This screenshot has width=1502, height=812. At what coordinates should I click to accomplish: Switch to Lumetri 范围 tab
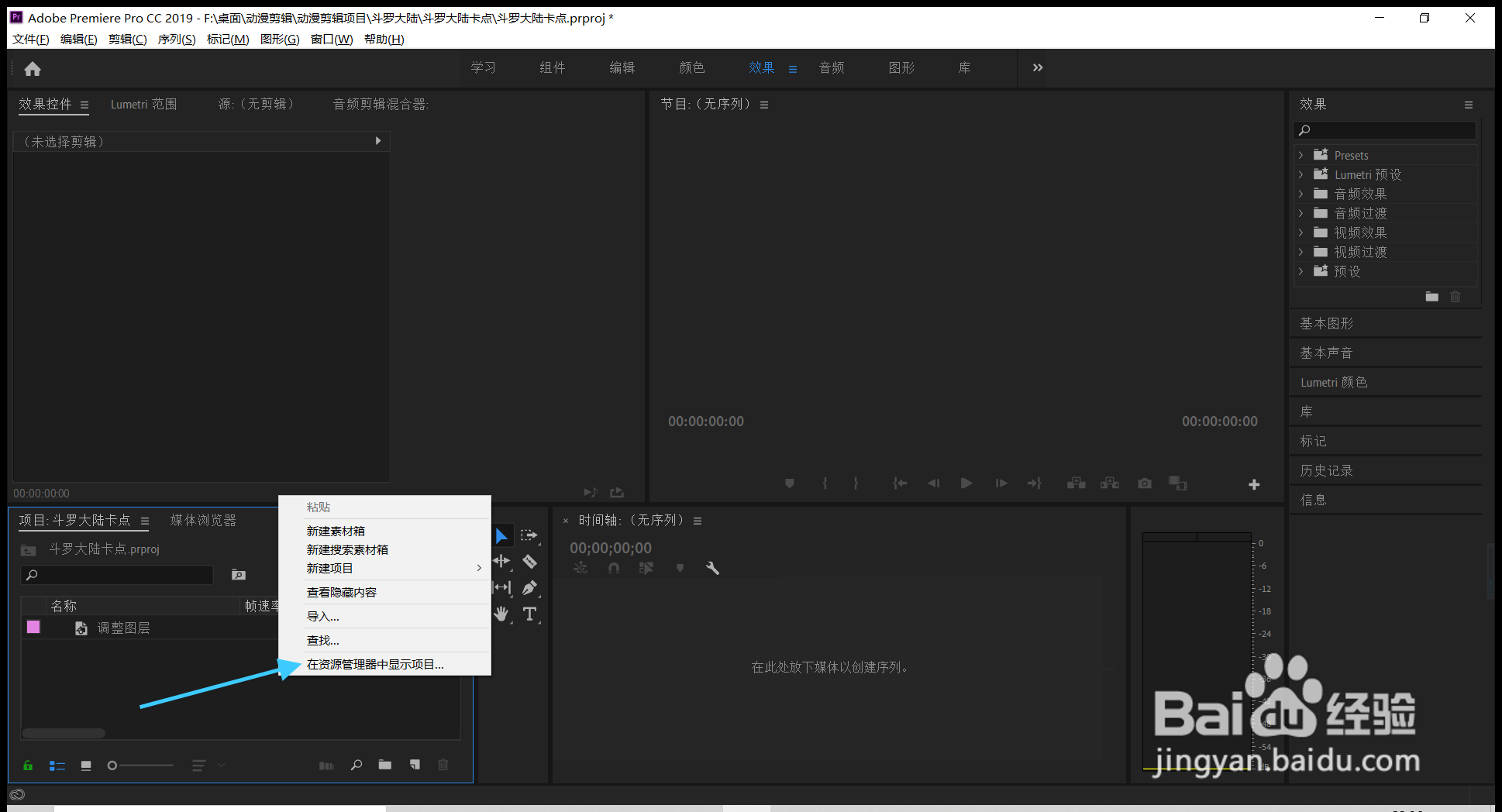click(143, 104)
